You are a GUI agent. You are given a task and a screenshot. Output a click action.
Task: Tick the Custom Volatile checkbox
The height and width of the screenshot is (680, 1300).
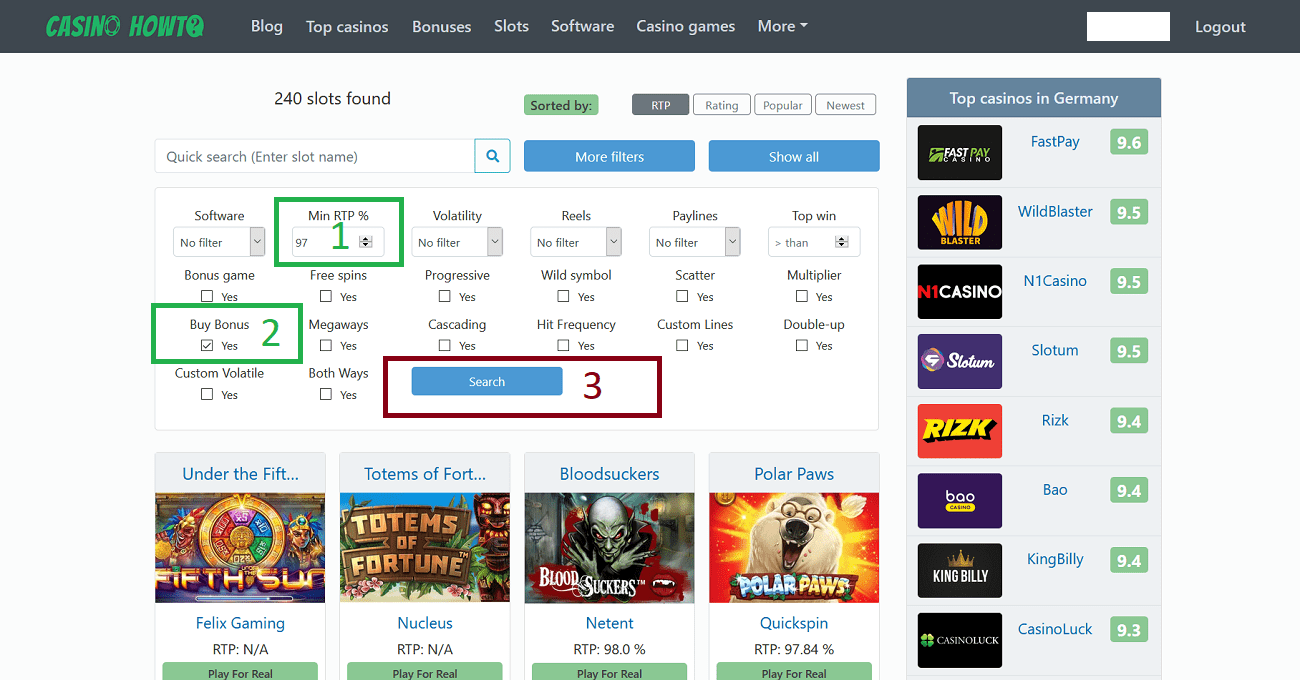(x=207, y=394)
